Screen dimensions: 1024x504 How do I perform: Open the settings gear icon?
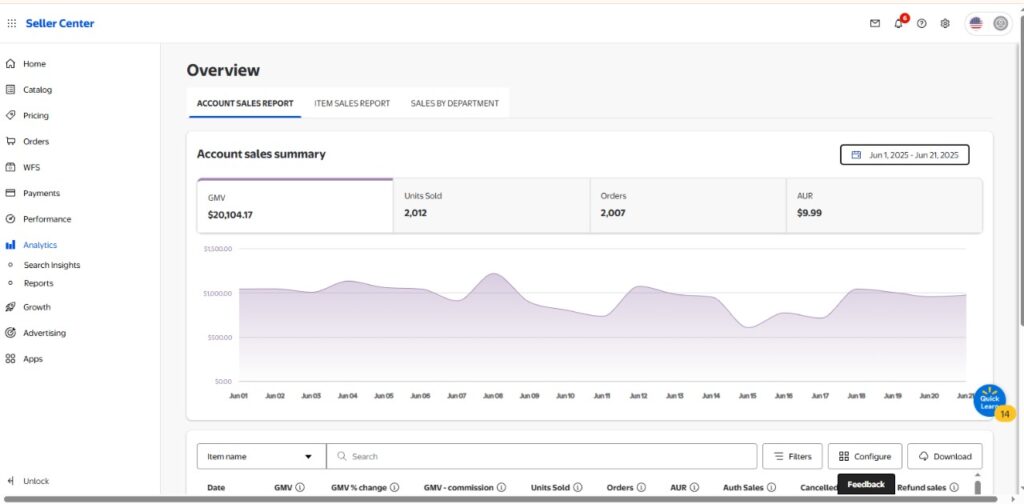pyautogui.click(x=945, y=23)
